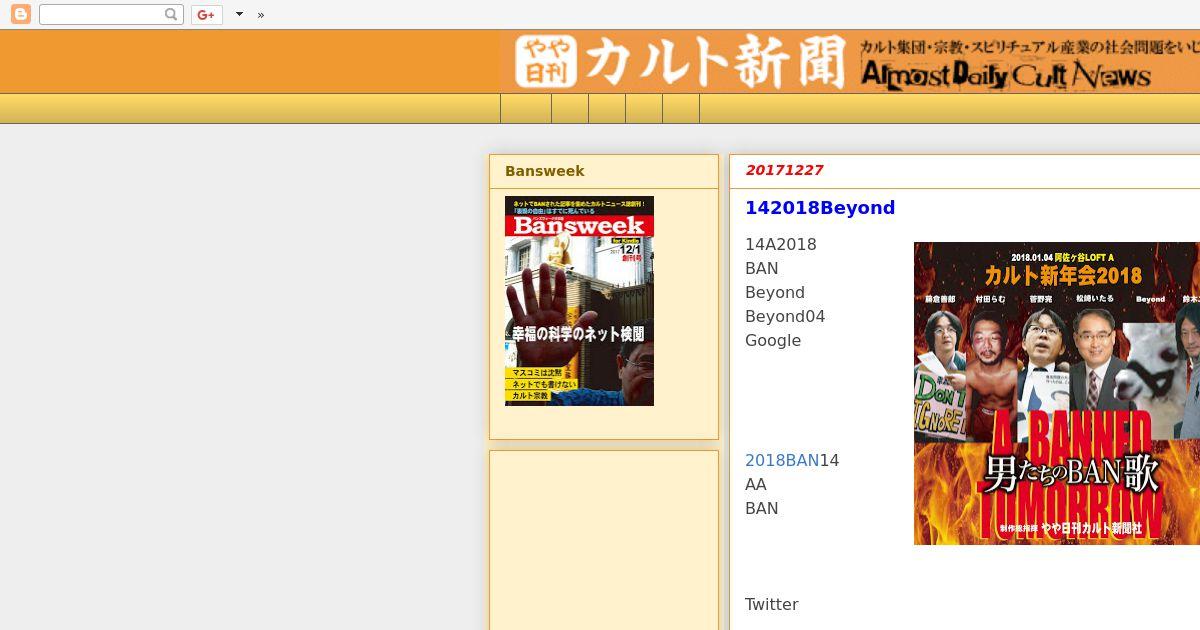
Task: Open the post titled 142018Beyond
Action: coord(820,208)
